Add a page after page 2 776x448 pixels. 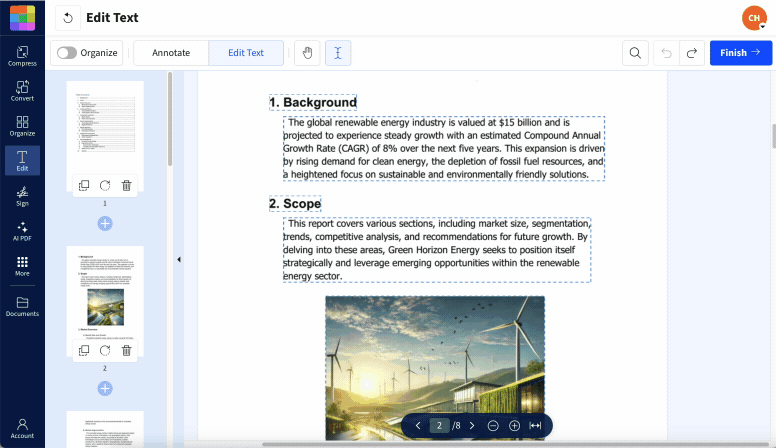click(105, 389)
